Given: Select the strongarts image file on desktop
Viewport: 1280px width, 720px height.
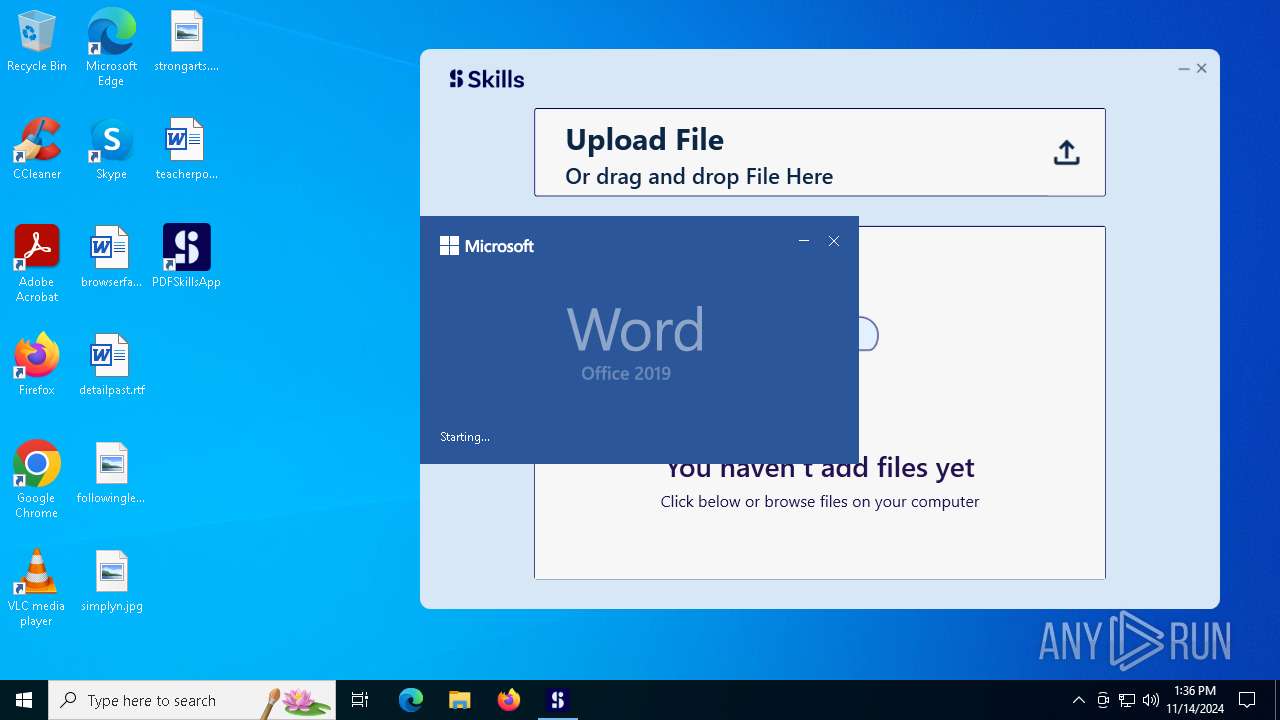Looking at the screenshot, I should click(186, 41).
